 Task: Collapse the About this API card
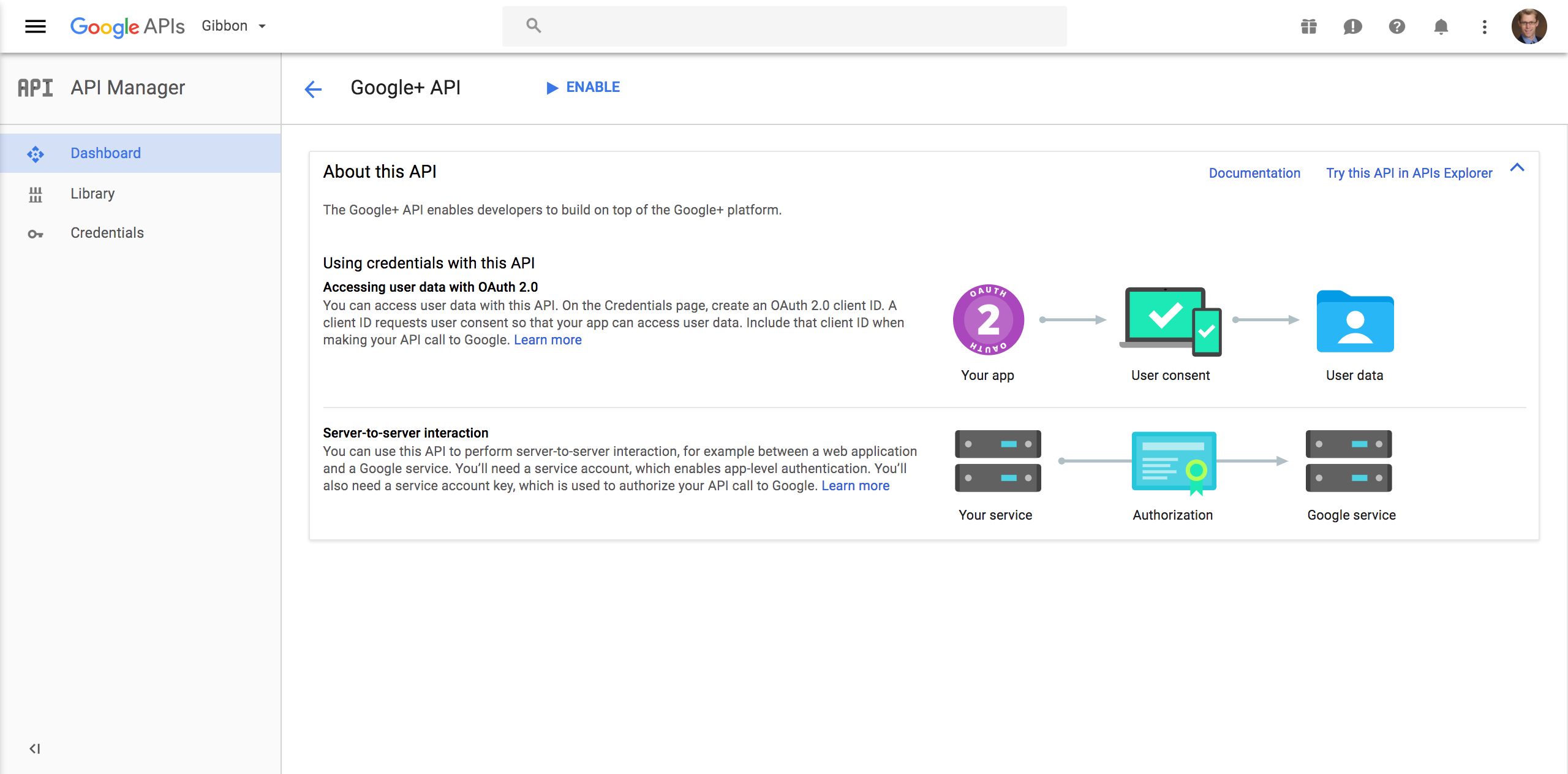pyautogui.click(x=1517, y=168)
